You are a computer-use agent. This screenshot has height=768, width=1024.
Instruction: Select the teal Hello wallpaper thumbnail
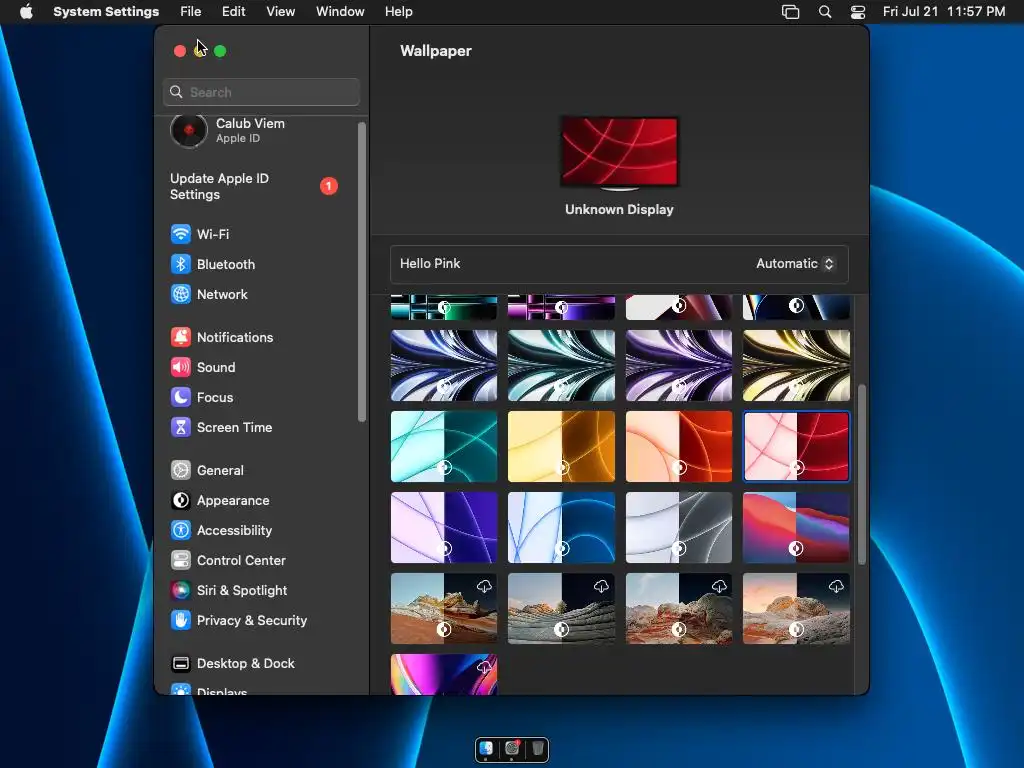[x=443, y=447]
